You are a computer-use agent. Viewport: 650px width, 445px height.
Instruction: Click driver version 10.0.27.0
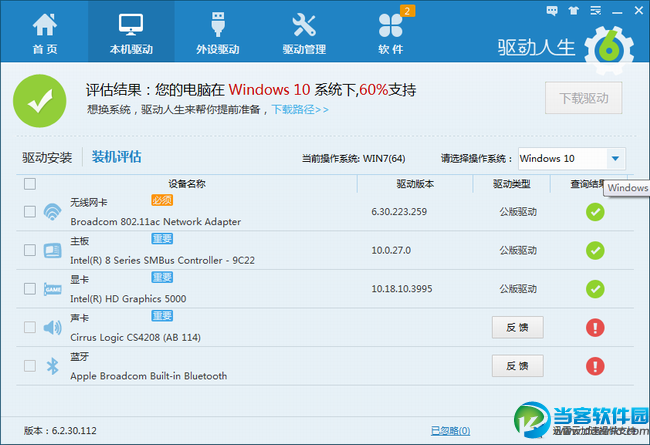391,250
